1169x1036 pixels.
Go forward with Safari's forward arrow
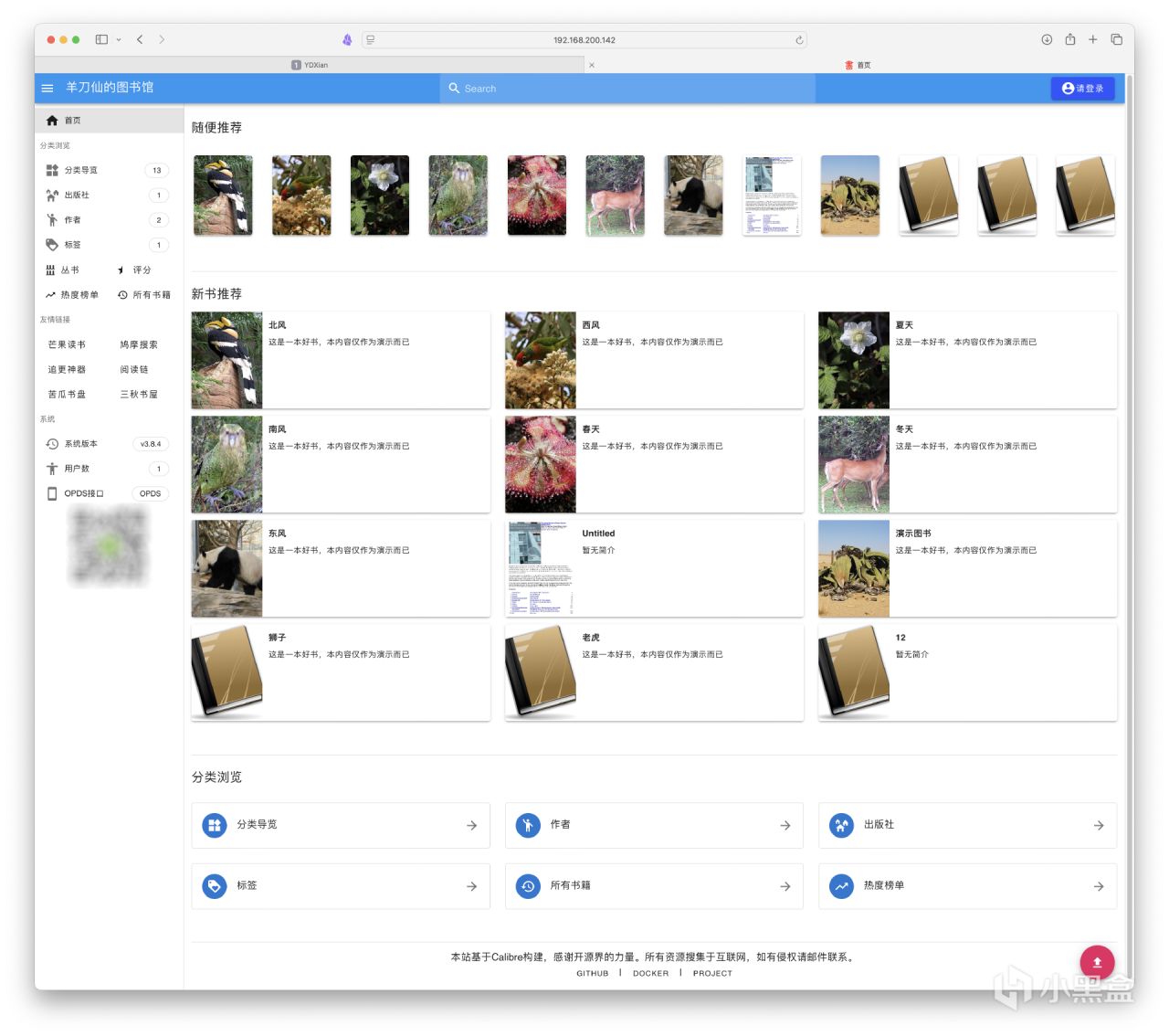click(x=162, y=39)
